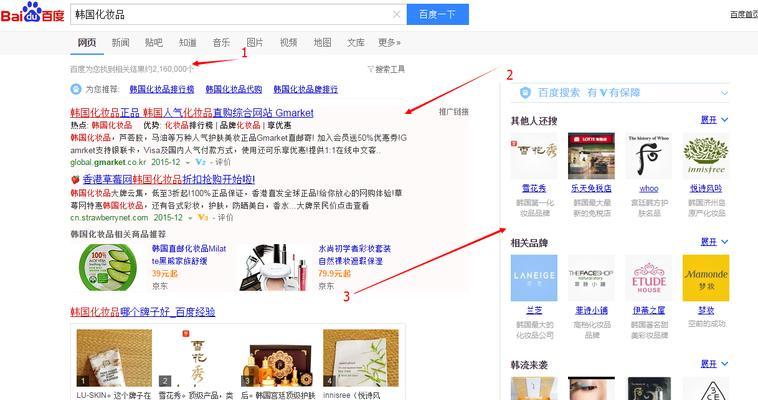Expand the 其他人还搜 section with 展开
This screenshot has width=758, height=400.
pyautogui.click(x=714, y=120)
